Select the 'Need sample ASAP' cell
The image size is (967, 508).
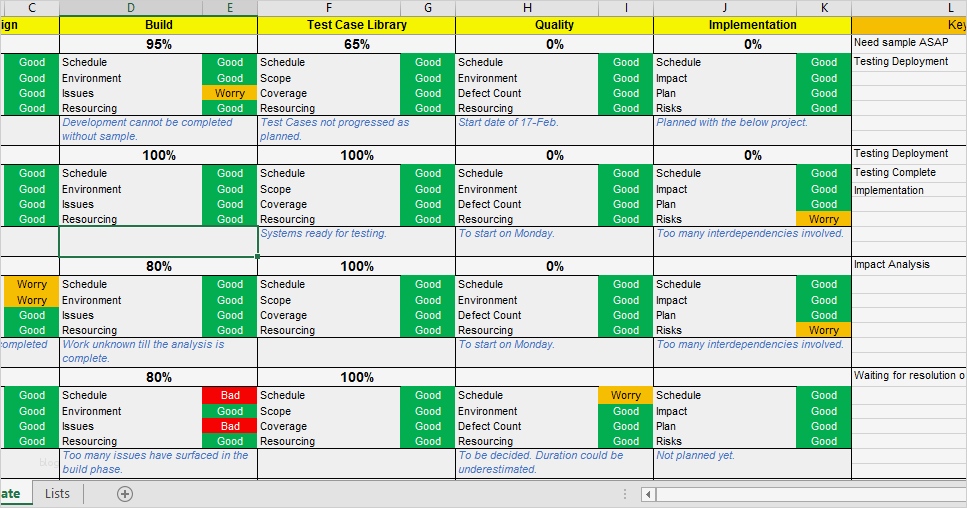point(909,43)
